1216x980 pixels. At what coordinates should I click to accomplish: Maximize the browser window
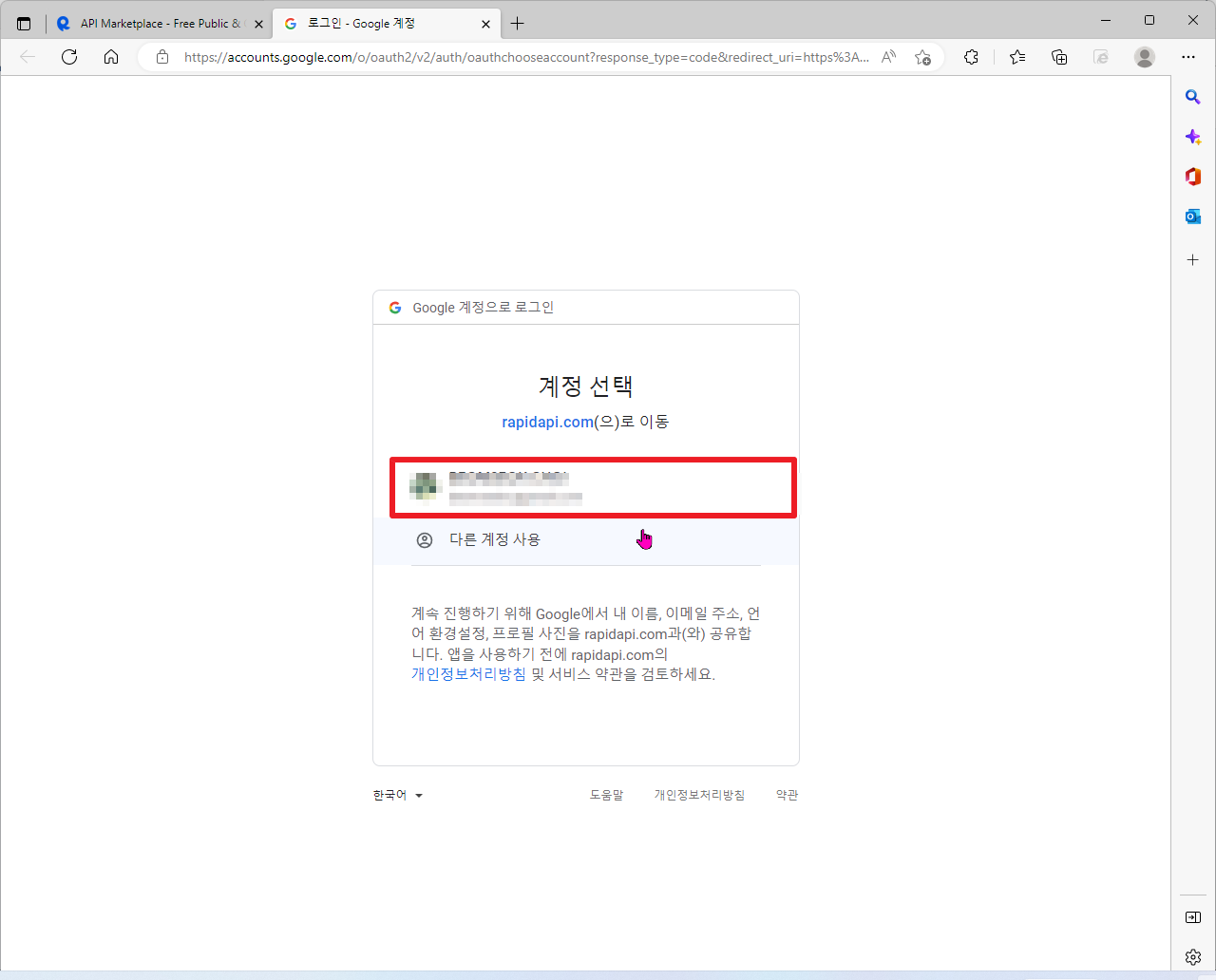1149,20
